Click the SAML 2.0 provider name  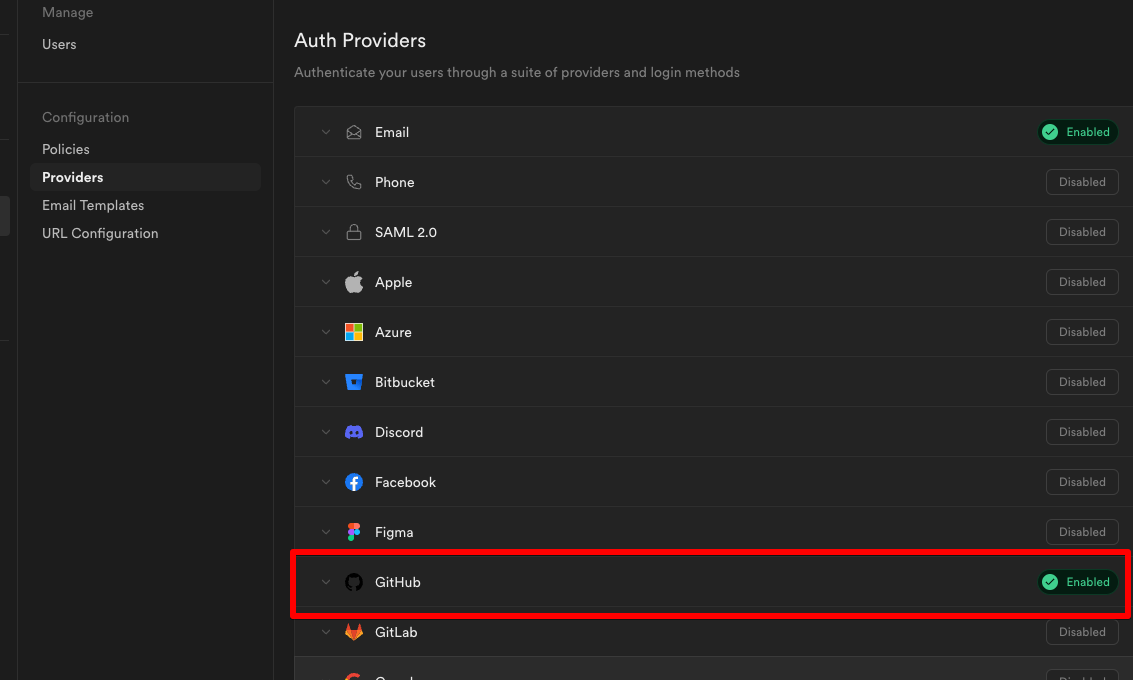(x=406, y=232)
